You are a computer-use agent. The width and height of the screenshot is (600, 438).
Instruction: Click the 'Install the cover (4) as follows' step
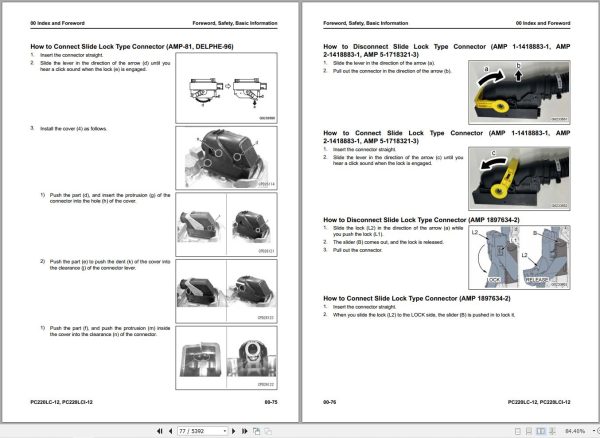73,129
